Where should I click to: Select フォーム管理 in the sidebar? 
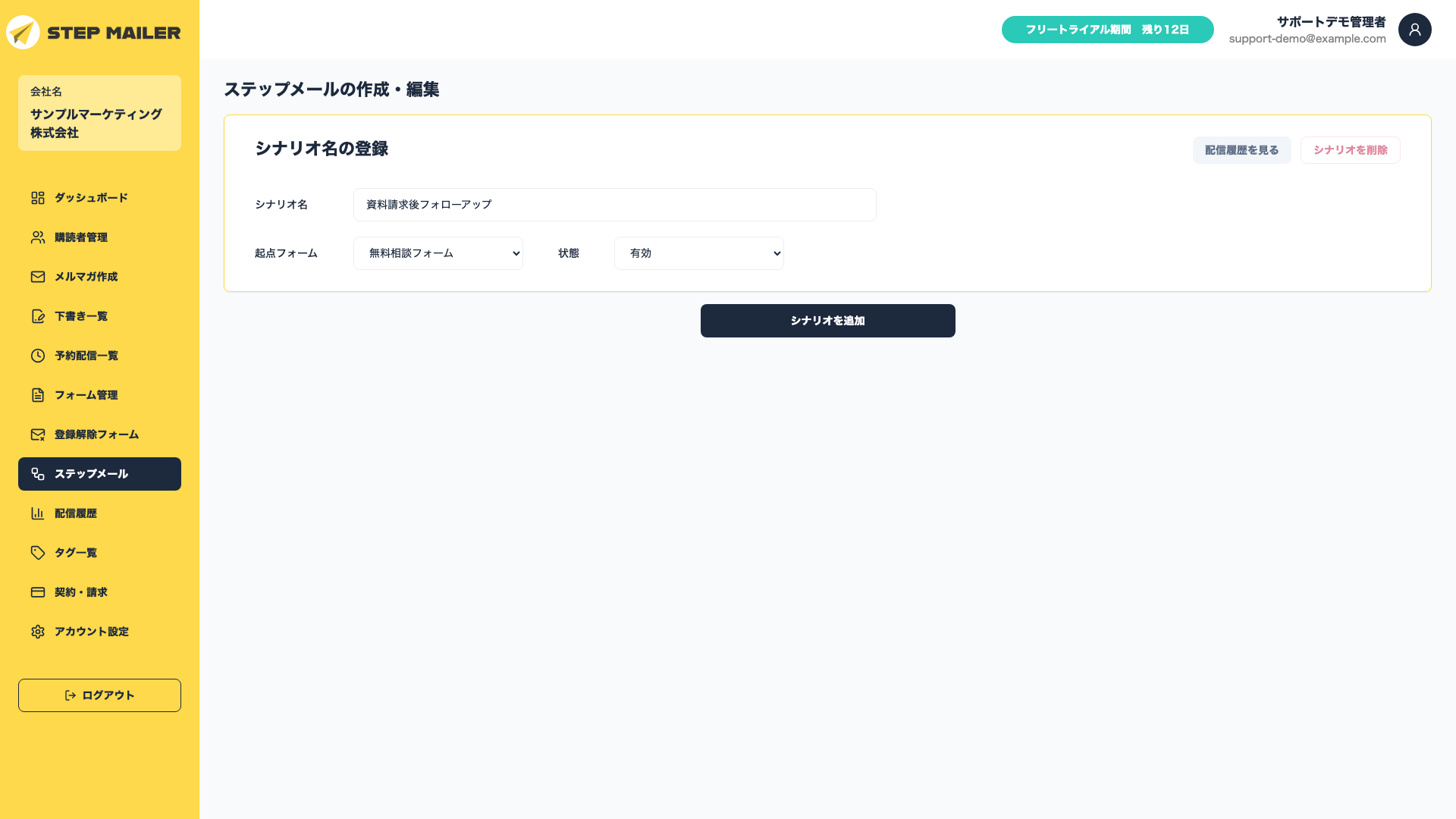pyautogui.click(x=99, y=395)
